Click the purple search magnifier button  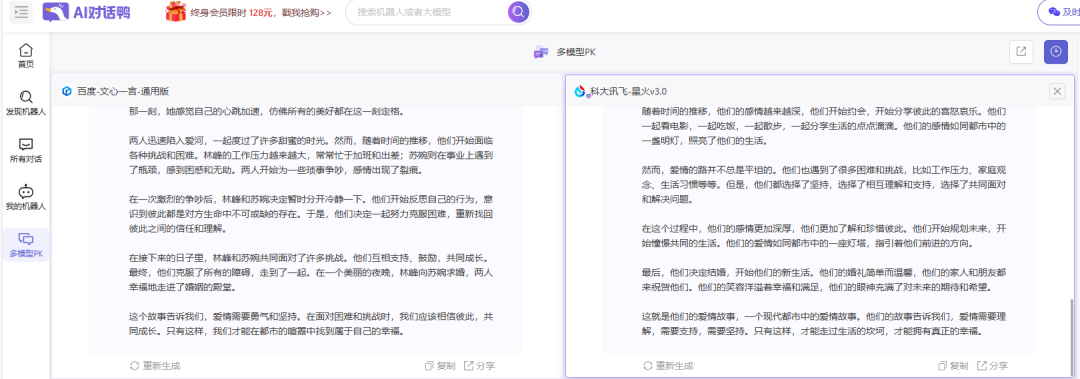click(x=519, y=12)
